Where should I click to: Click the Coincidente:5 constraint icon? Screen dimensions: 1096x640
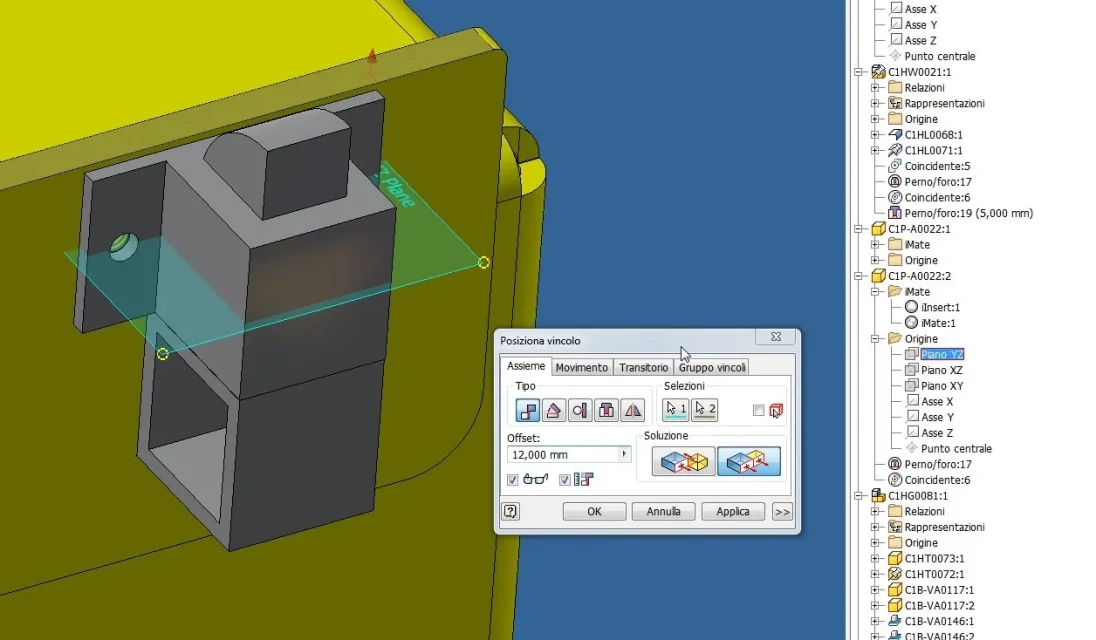(895, 166)
